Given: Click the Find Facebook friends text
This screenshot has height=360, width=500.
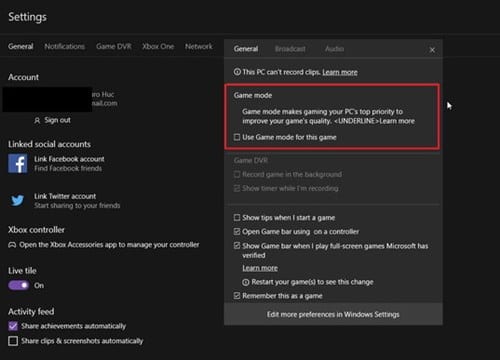Looking at the screenshot, I should tap(68, 168).
